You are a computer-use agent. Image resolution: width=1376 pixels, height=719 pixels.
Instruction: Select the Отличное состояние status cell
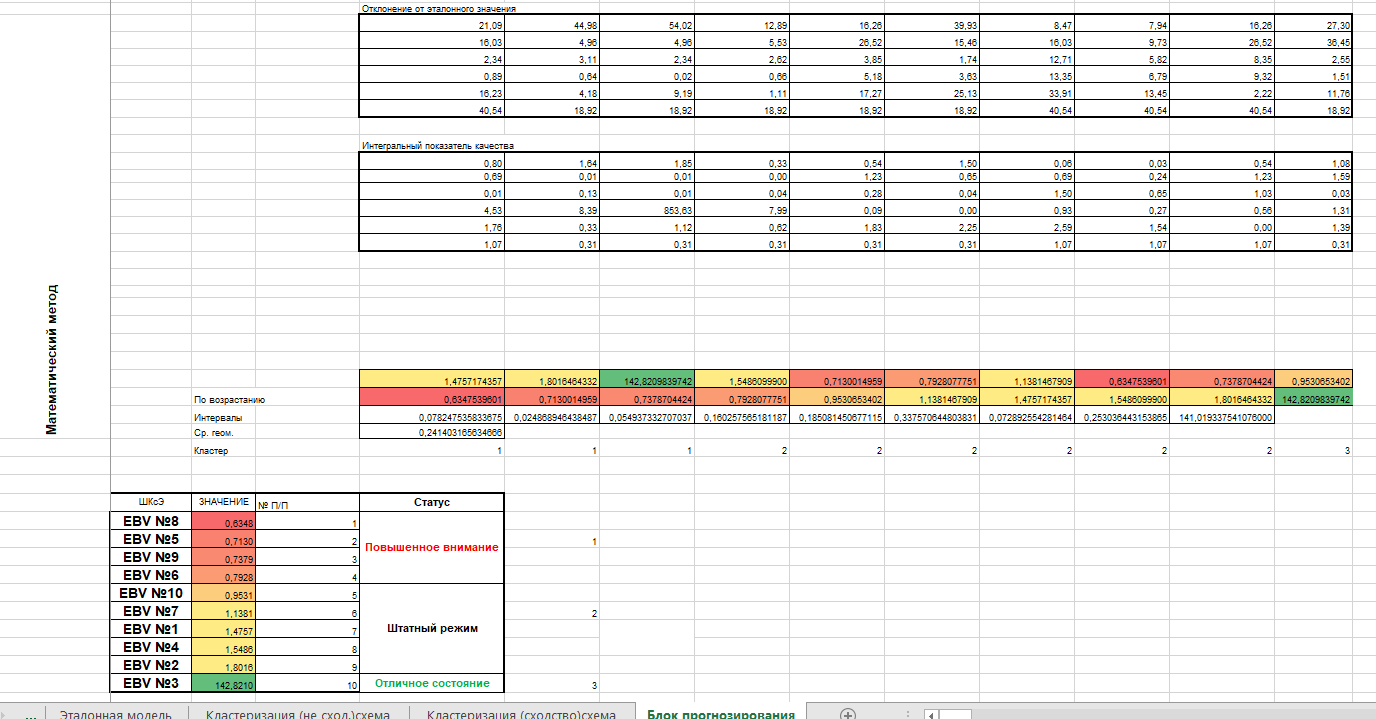point(431,683)
